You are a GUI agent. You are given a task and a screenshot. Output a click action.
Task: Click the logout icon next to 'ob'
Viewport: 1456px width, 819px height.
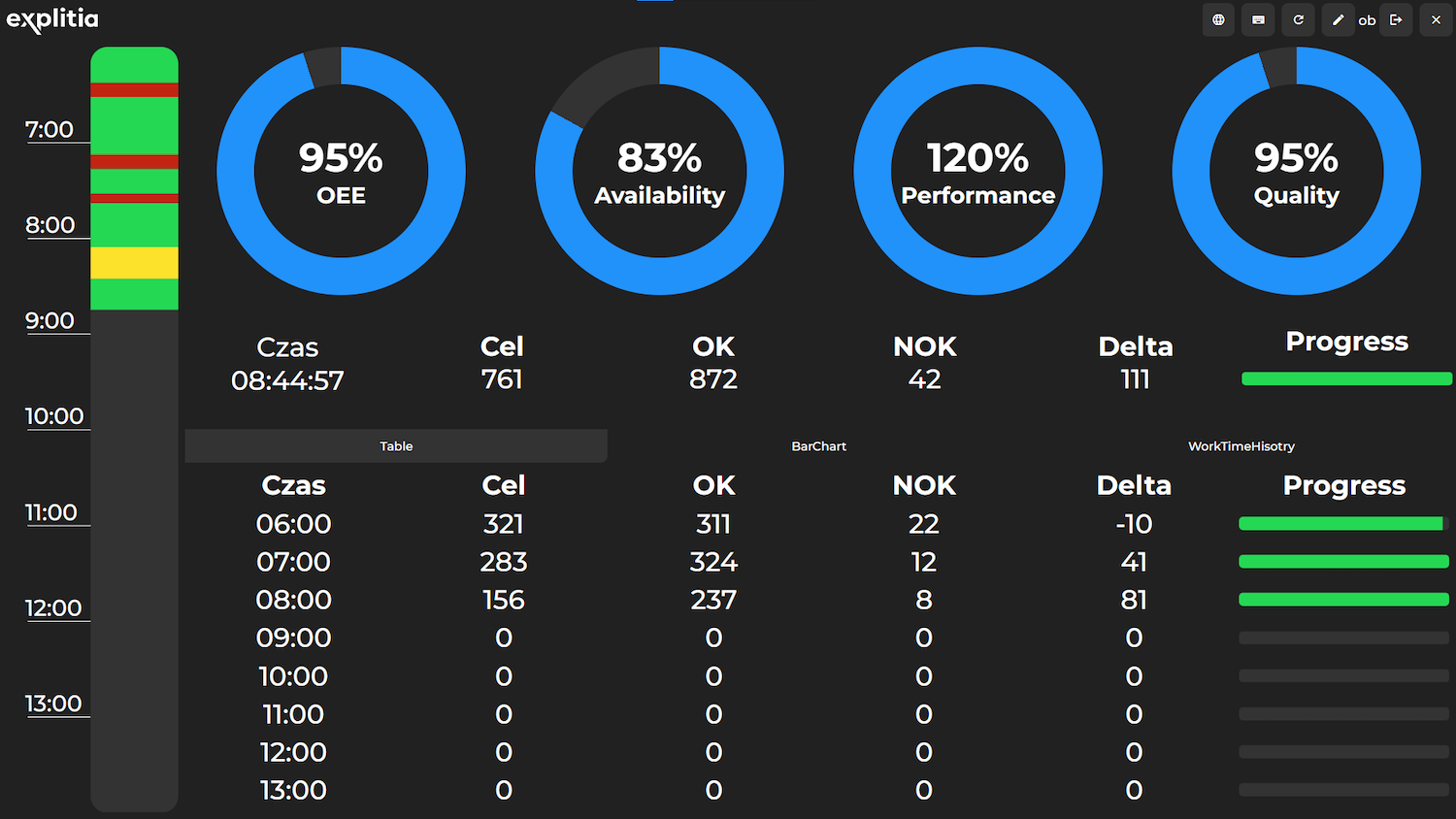tap(1396, 19)
